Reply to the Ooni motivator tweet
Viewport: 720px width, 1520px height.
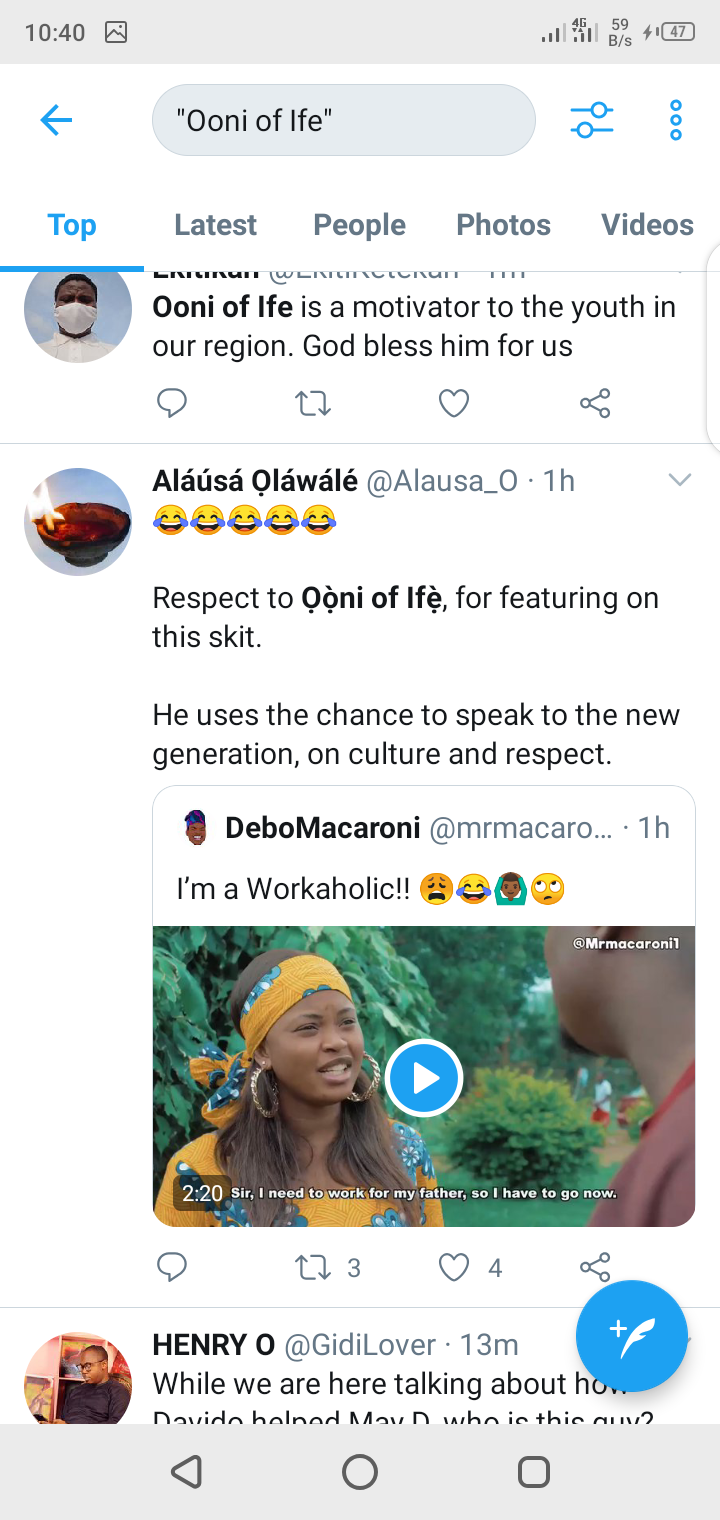pos(172,403)
